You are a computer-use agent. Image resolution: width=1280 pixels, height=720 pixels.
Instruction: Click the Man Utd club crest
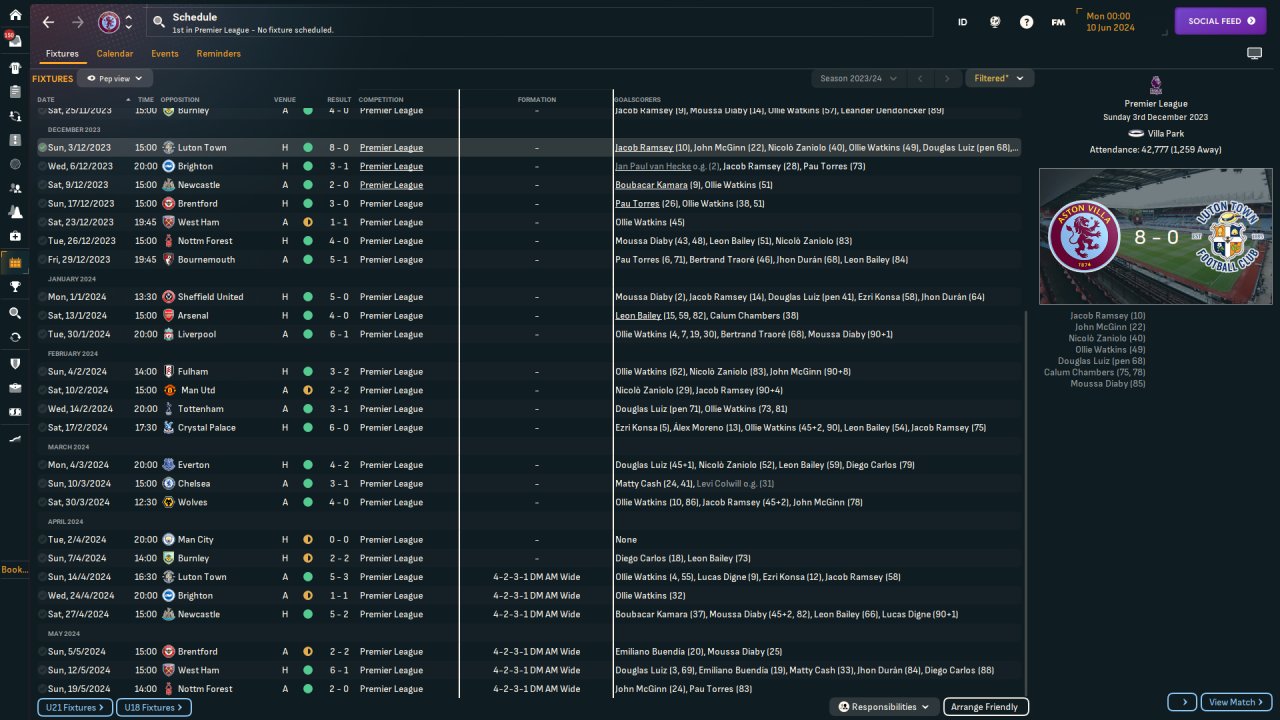click(x=169, y=390)
